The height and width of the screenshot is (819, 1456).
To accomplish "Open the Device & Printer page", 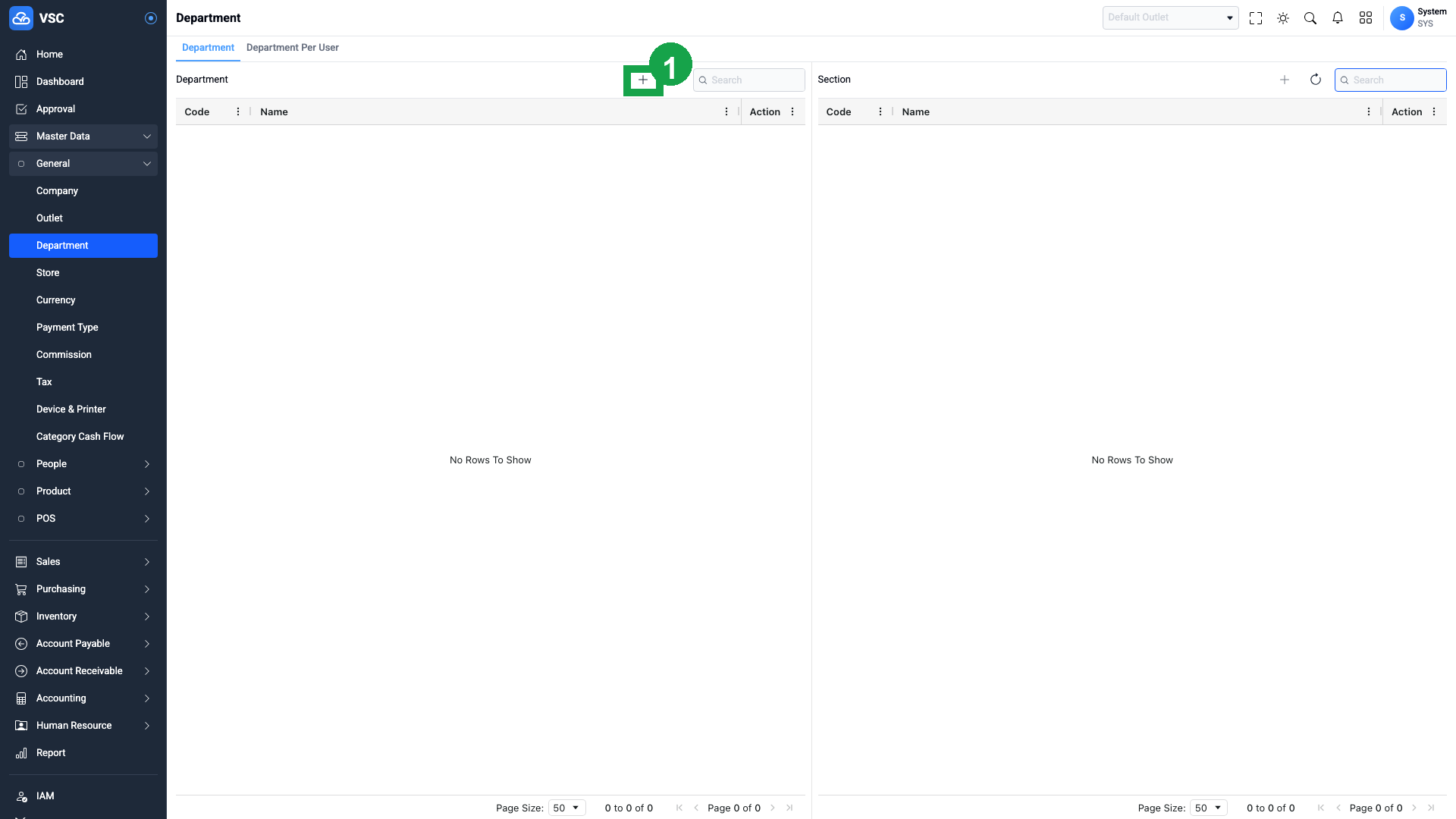I will (x=83, y=409).
